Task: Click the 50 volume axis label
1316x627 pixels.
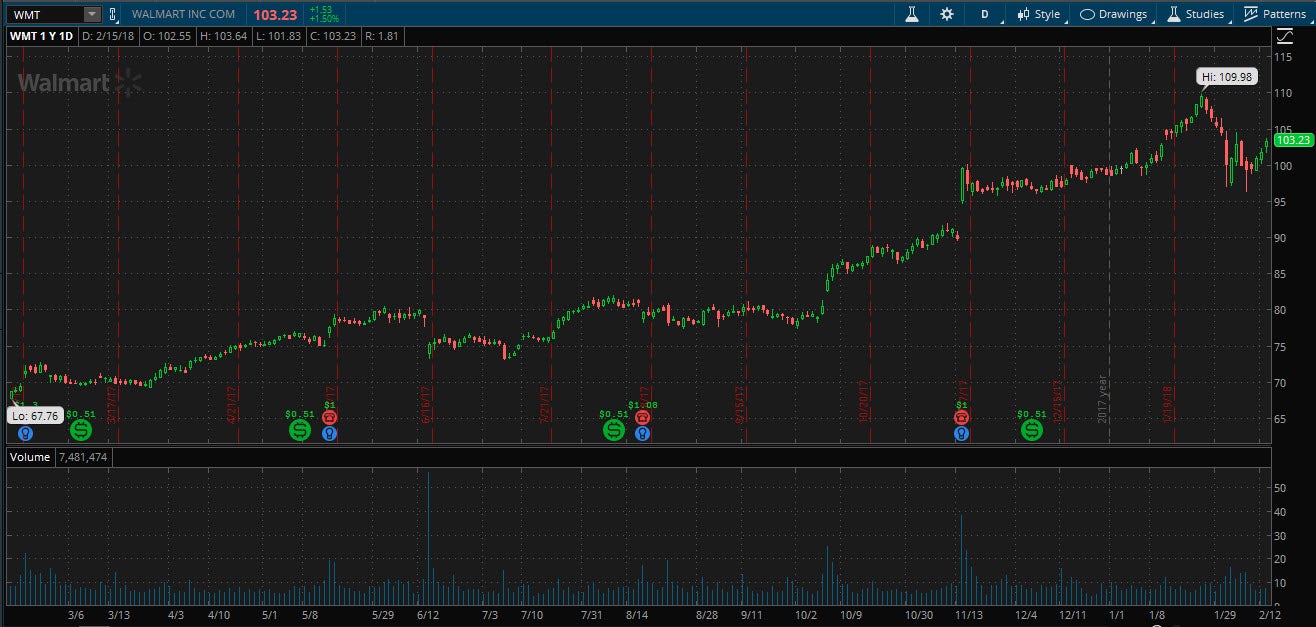Action: point(1281,487)
